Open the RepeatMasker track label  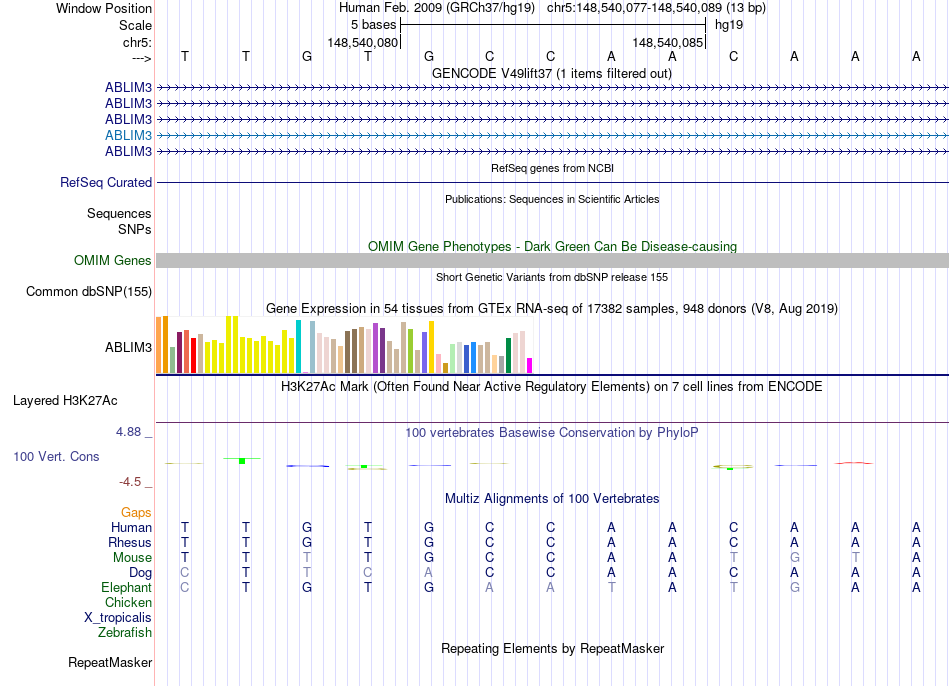[110, 662]
